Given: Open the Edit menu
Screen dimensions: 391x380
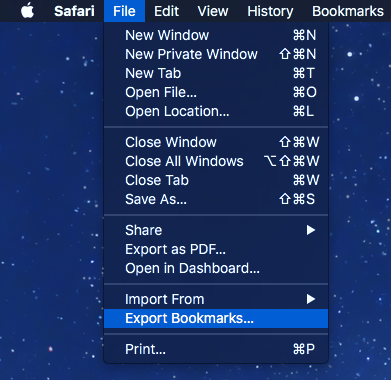Looking at the screenshot, I should pos(166,11).
